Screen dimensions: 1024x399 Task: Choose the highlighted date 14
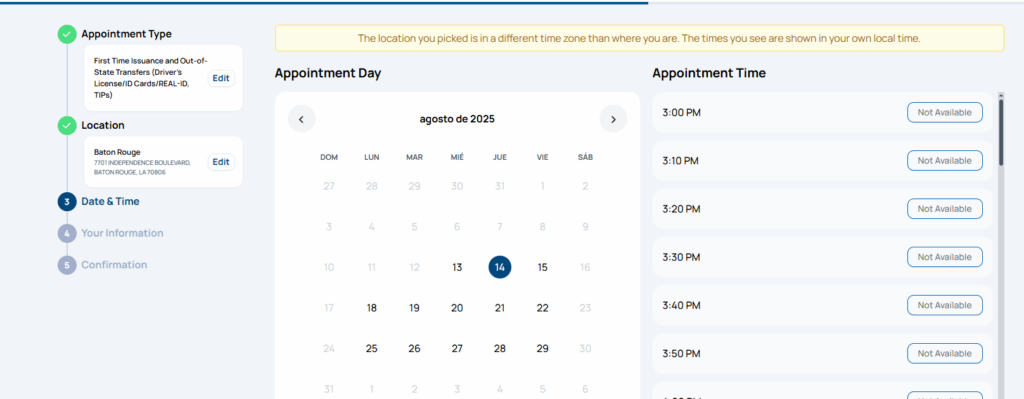click(x=500, y=267)
